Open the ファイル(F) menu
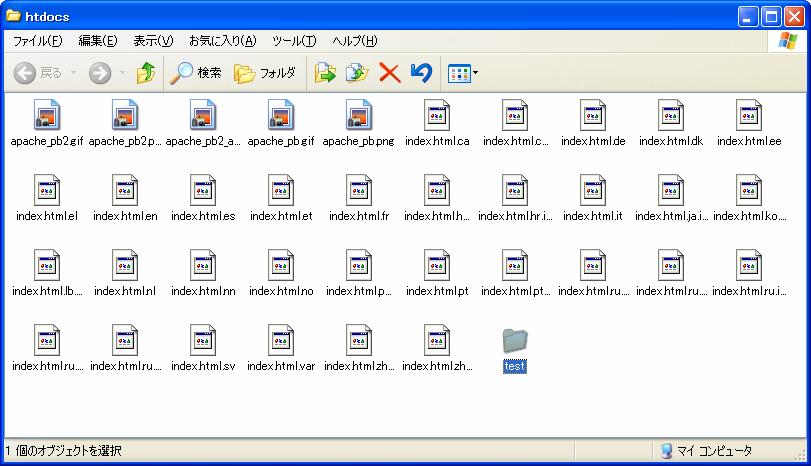811x466 pixels. point(37,41)
